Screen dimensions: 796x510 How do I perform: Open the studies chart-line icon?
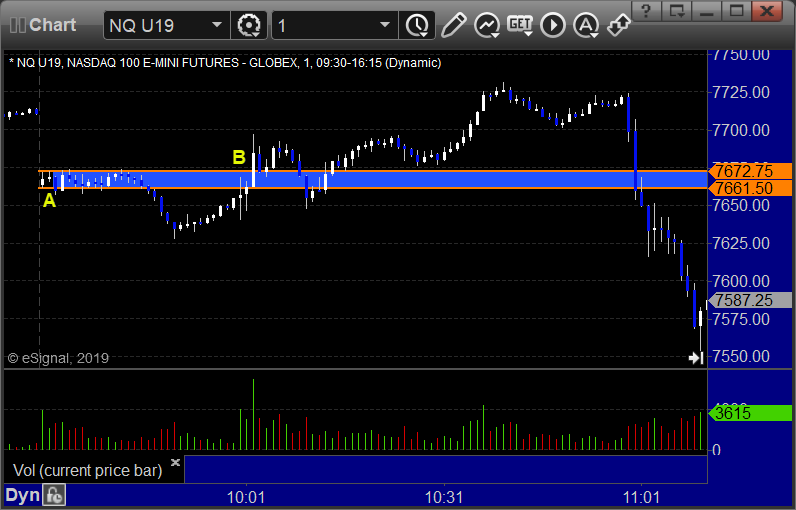[x=487, y=25]
